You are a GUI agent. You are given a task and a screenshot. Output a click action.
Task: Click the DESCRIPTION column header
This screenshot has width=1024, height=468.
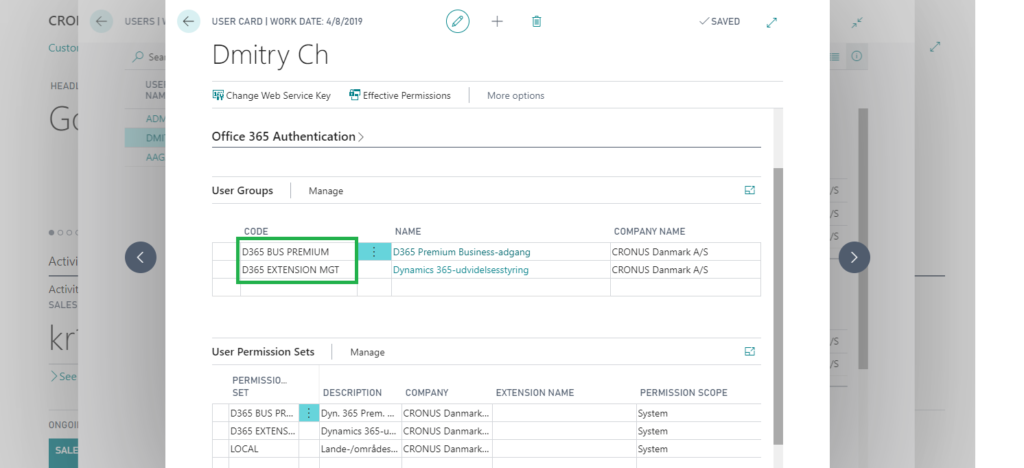pos(352,393)
